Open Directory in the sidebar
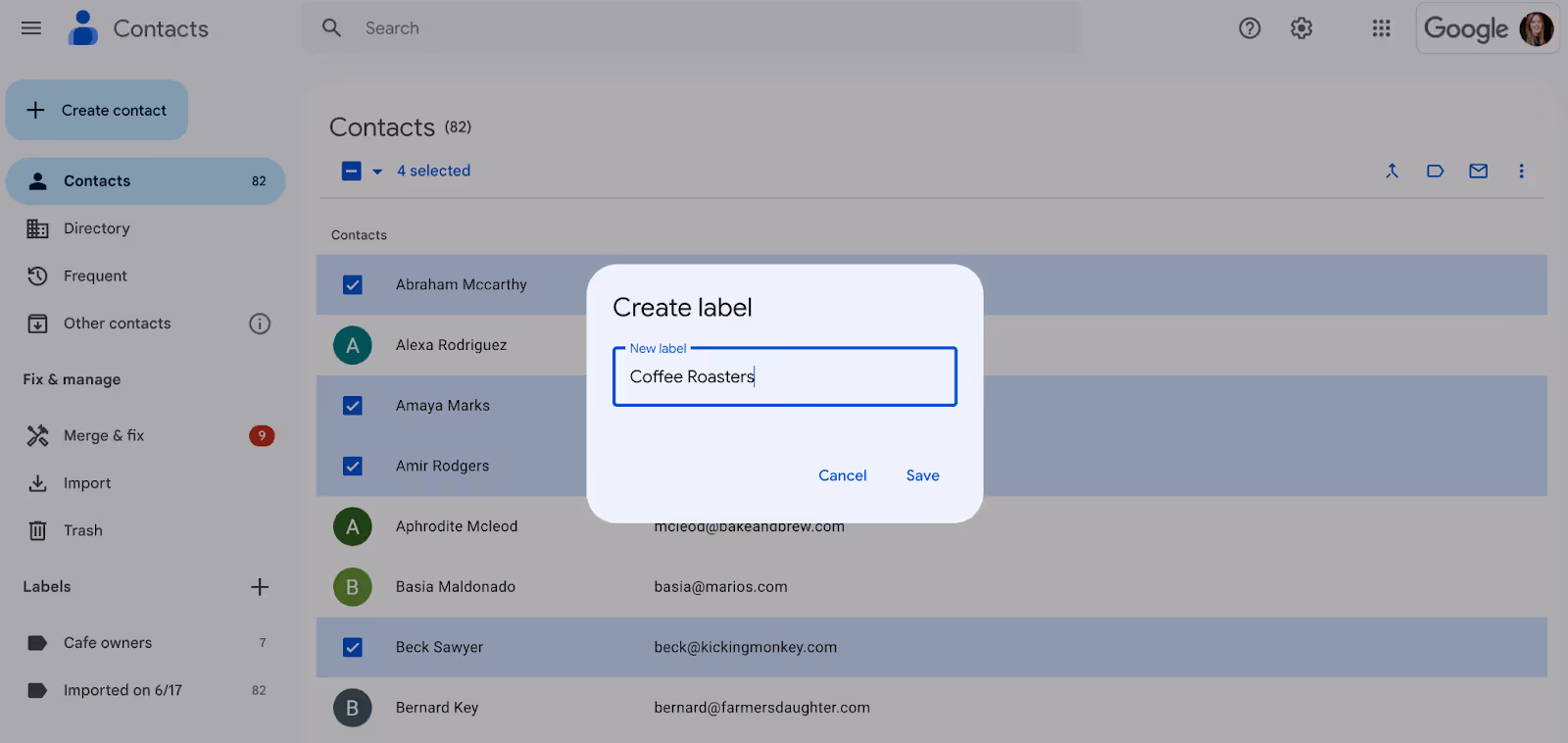Image resolution: width=1568 pixels, height=743 pixels. coord(145,228)
